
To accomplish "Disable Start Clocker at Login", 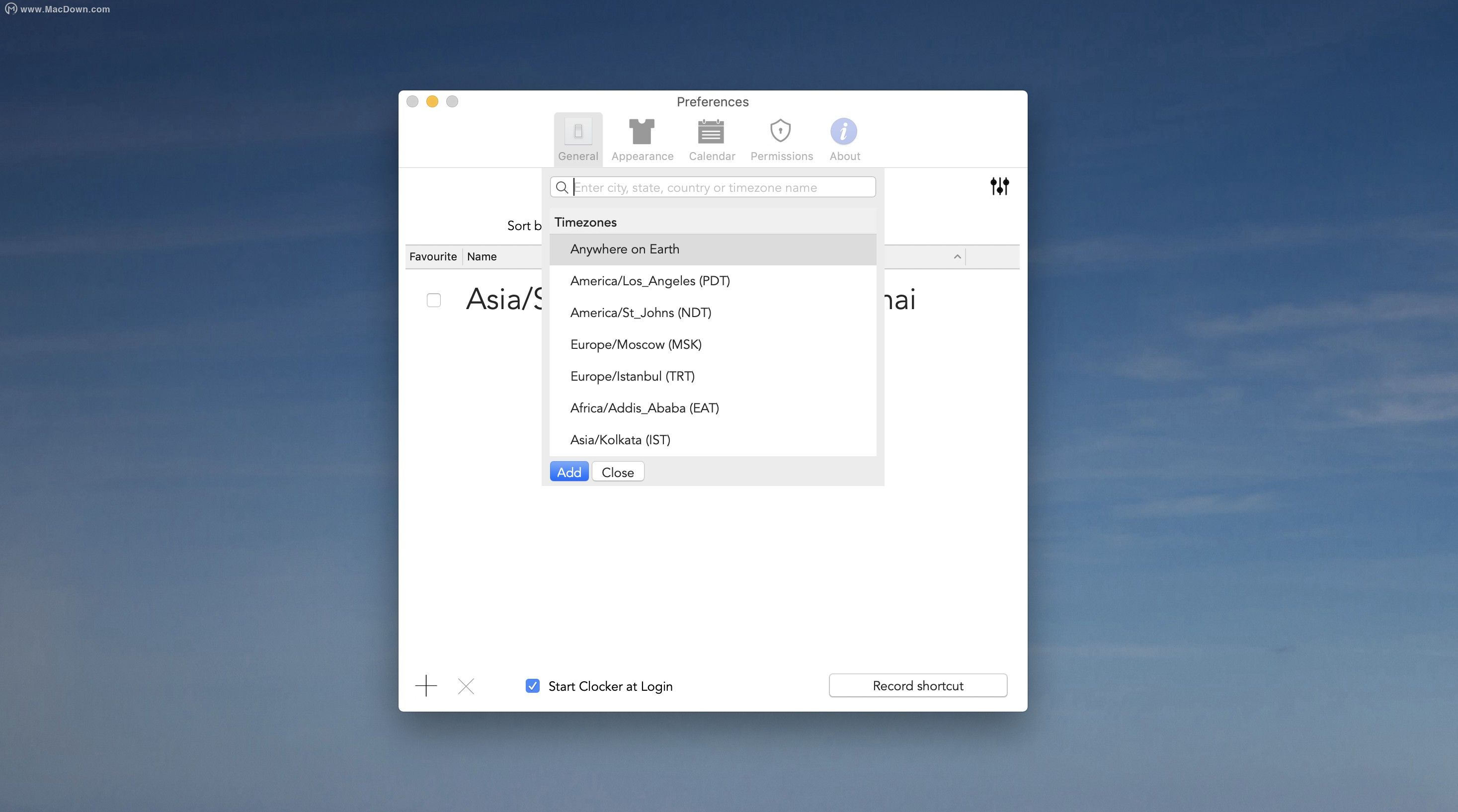I will coord(532,686).
